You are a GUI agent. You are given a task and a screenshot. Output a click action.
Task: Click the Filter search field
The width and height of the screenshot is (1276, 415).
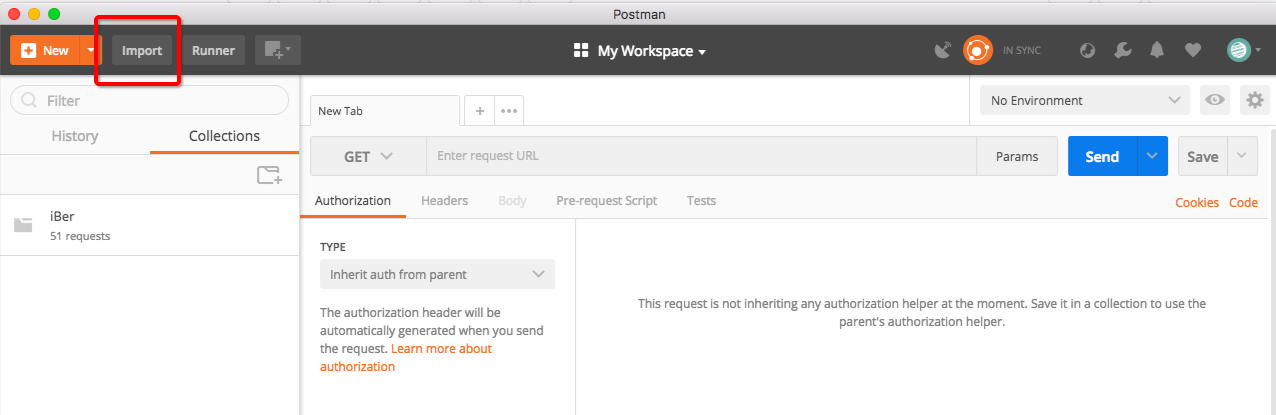[x=149, y=100]
